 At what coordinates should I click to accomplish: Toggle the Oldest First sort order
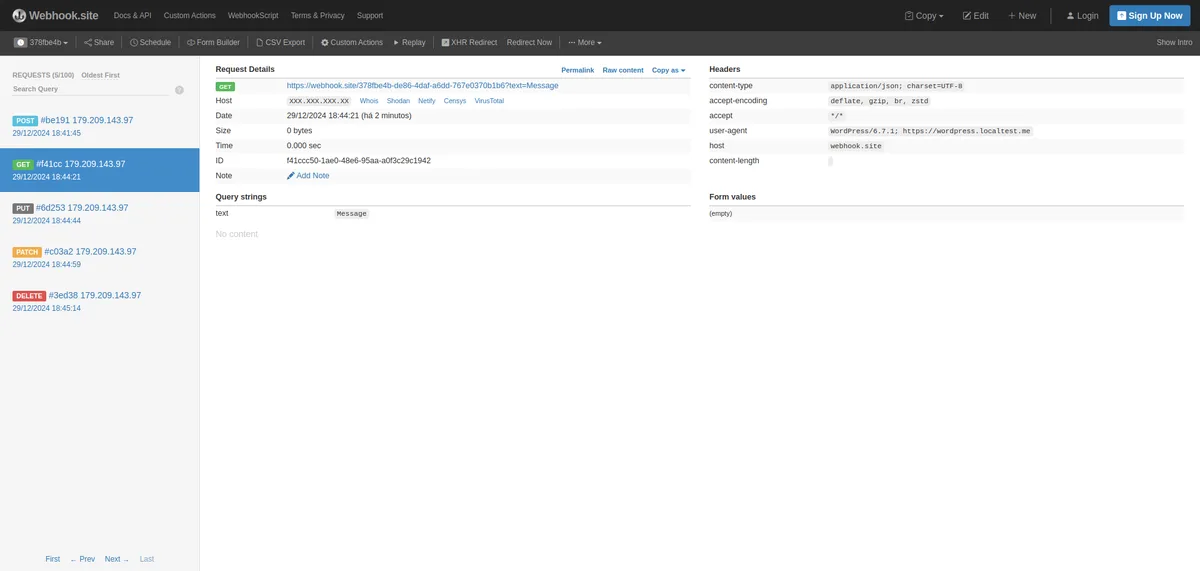(x=100, y=75)
